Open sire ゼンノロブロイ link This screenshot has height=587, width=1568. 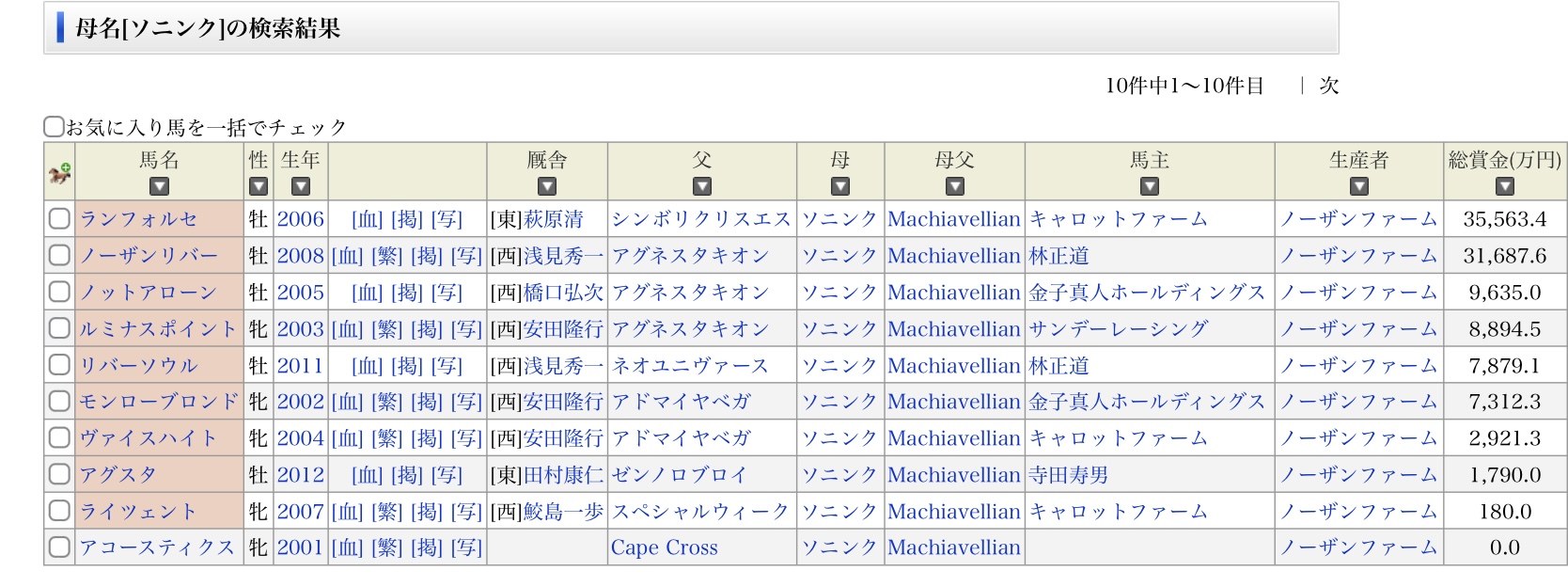pos(680,475)
